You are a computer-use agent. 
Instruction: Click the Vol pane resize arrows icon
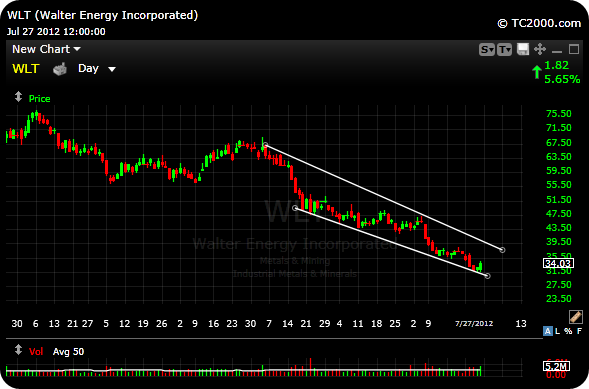[18, 350]
